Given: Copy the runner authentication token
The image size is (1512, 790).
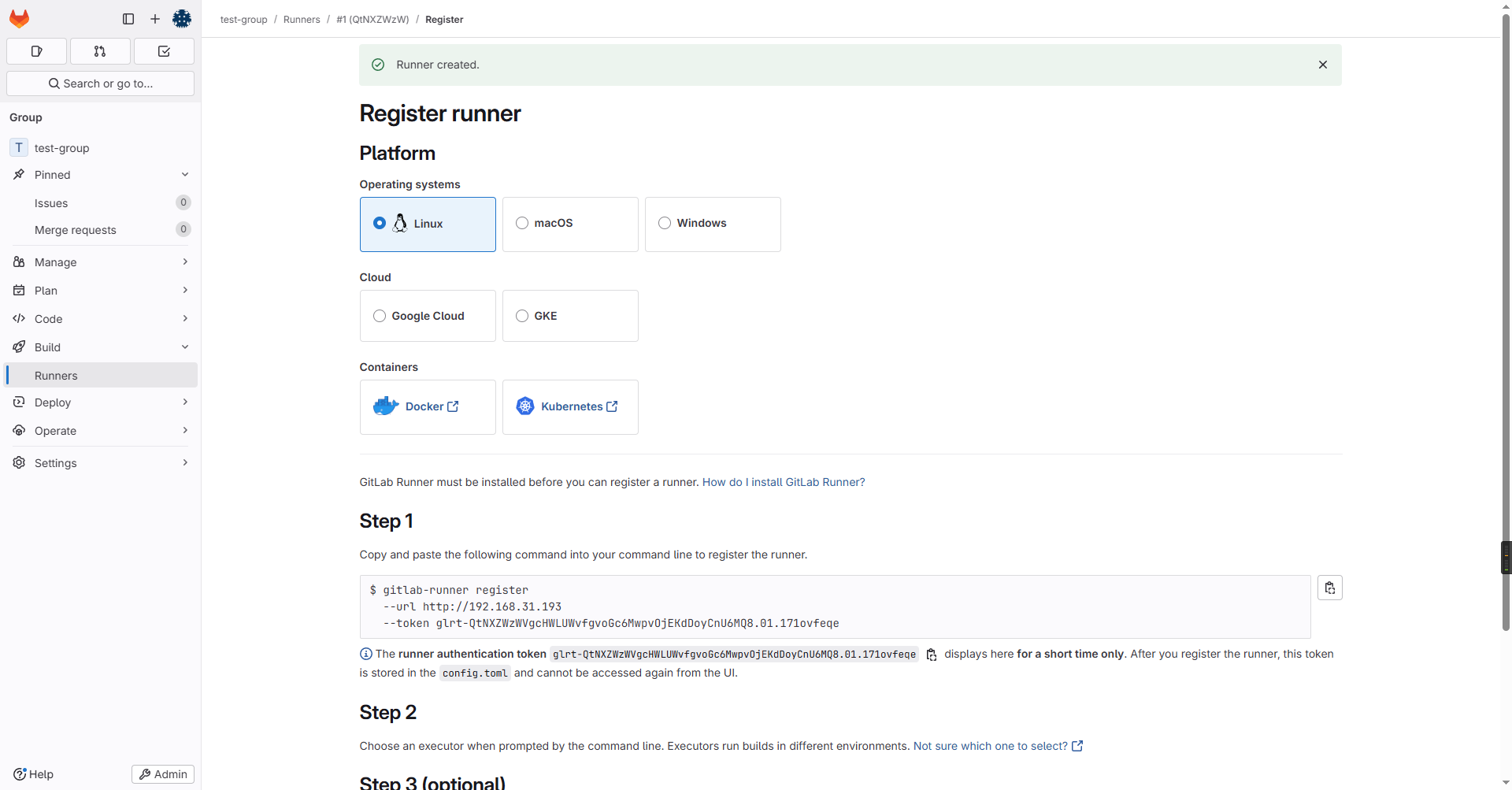Looking at the screenshot, I should coord(932,655).
